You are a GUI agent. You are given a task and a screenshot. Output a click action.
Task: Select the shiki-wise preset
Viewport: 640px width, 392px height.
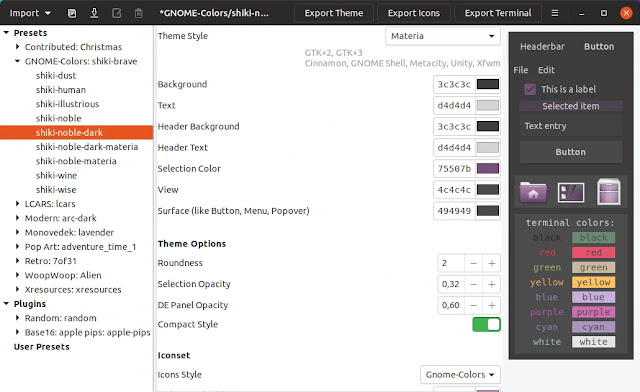coord(56,190)
